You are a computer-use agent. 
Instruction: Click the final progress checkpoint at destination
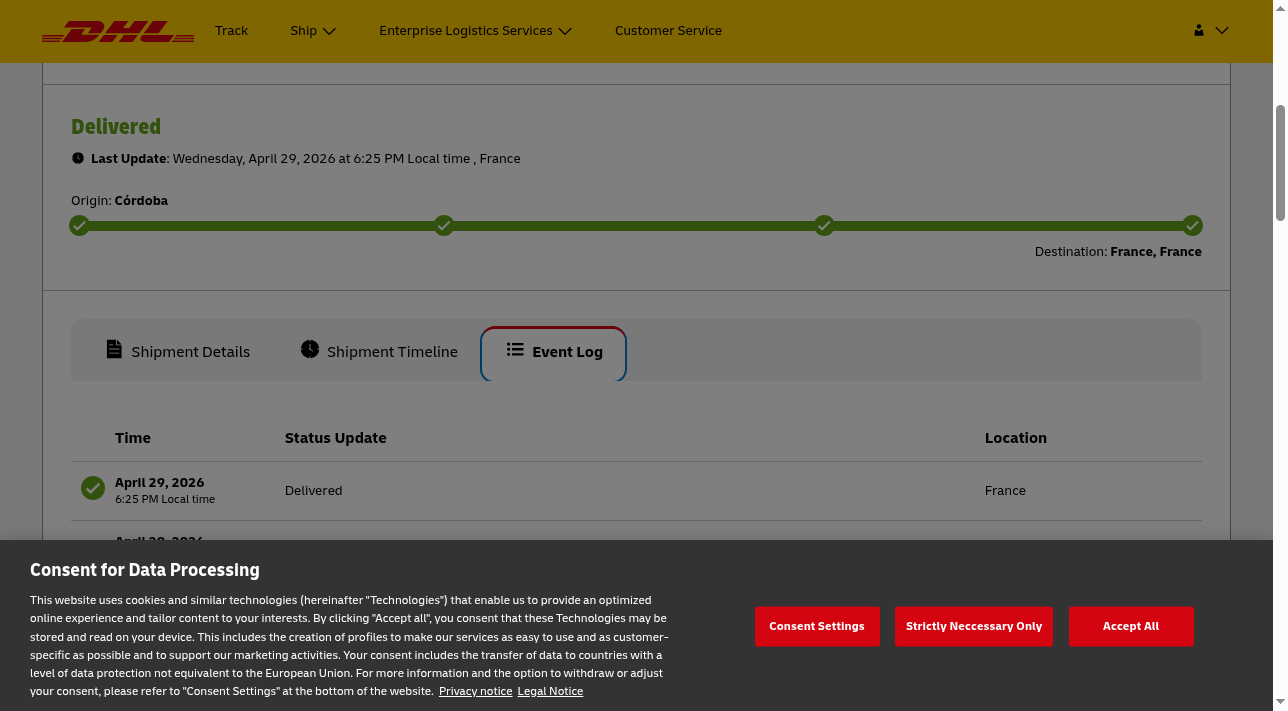(1192, 226)
